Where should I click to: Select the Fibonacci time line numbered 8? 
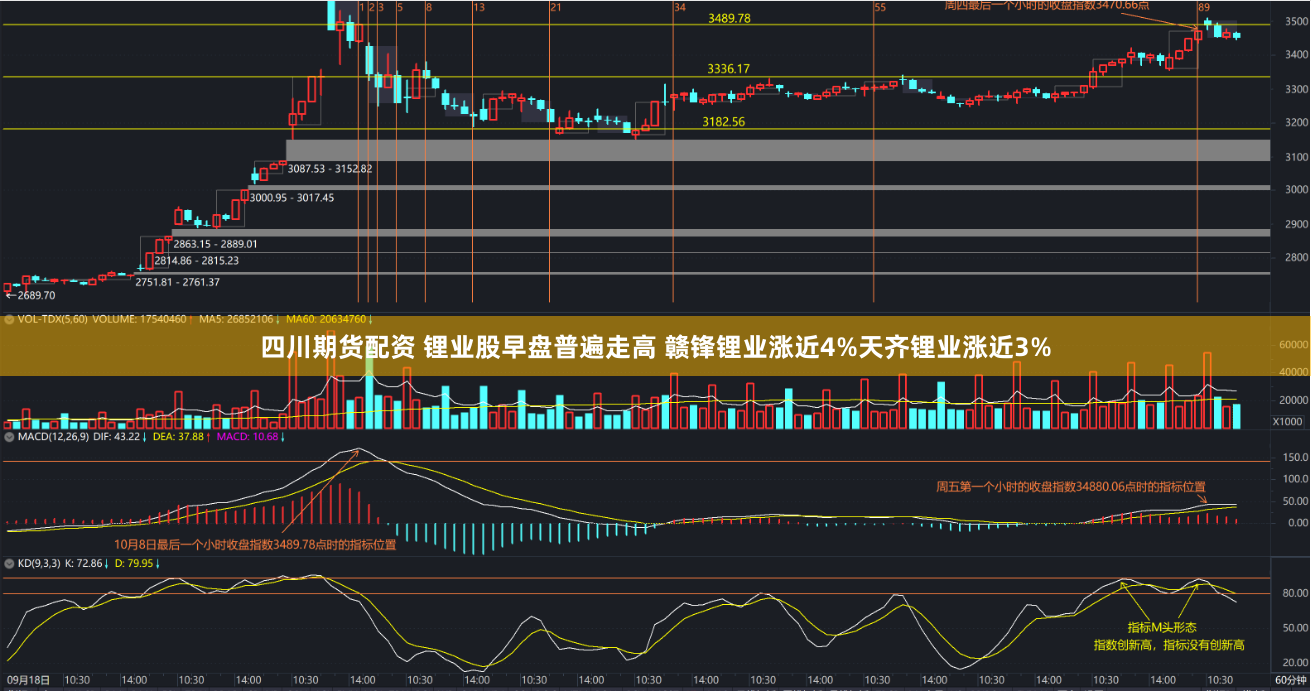429,7
